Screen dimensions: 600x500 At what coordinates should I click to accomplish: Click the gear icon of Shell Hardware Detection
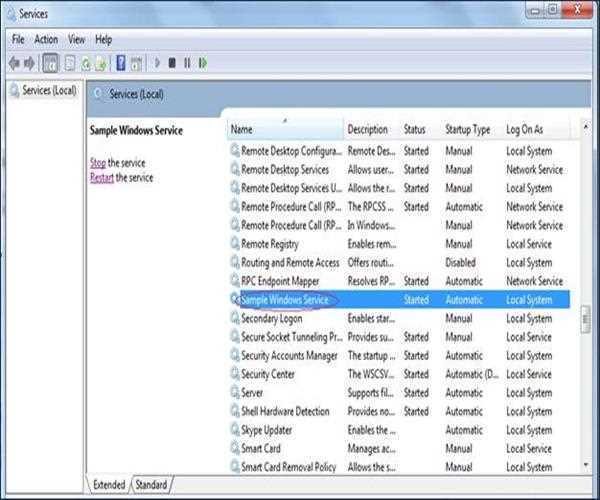tap(235, 411)
